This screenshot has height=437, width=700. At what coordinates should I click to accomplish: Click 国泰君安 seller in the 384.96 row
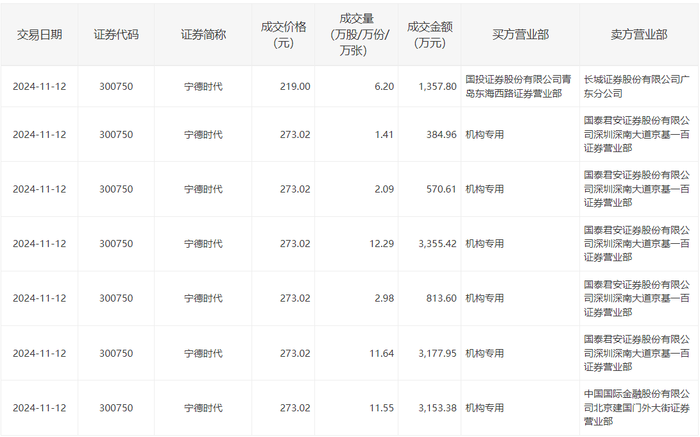(637, 134)
